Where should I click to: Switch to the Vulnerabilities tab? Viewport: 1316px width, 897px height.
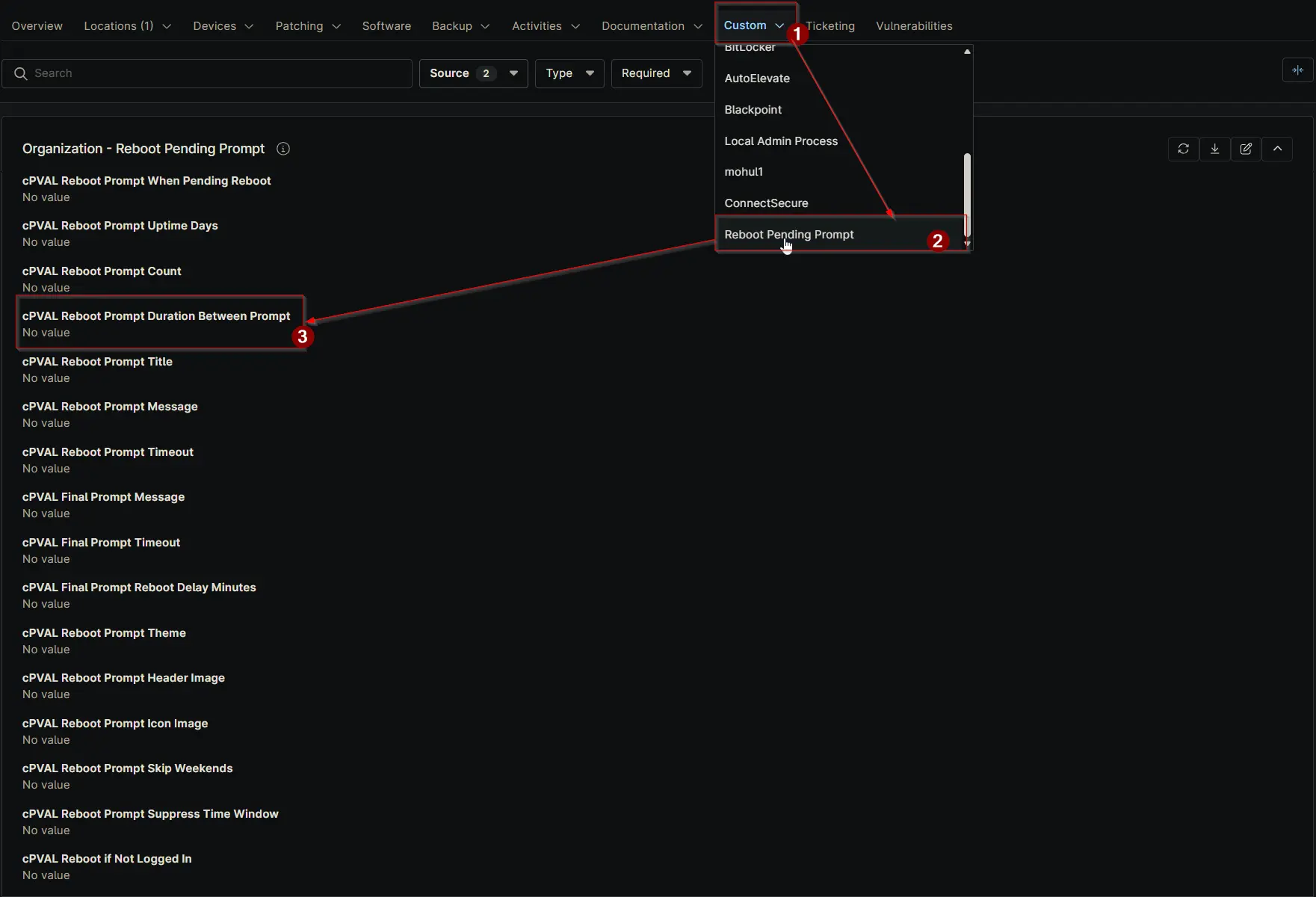[914, 26]
